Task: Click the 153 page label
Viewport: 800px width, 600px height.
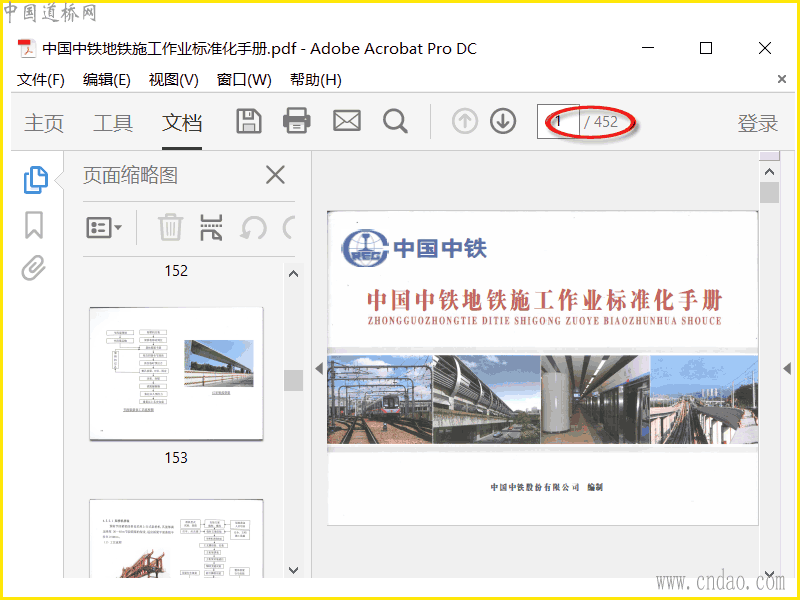Action: (x=176, y=458)
